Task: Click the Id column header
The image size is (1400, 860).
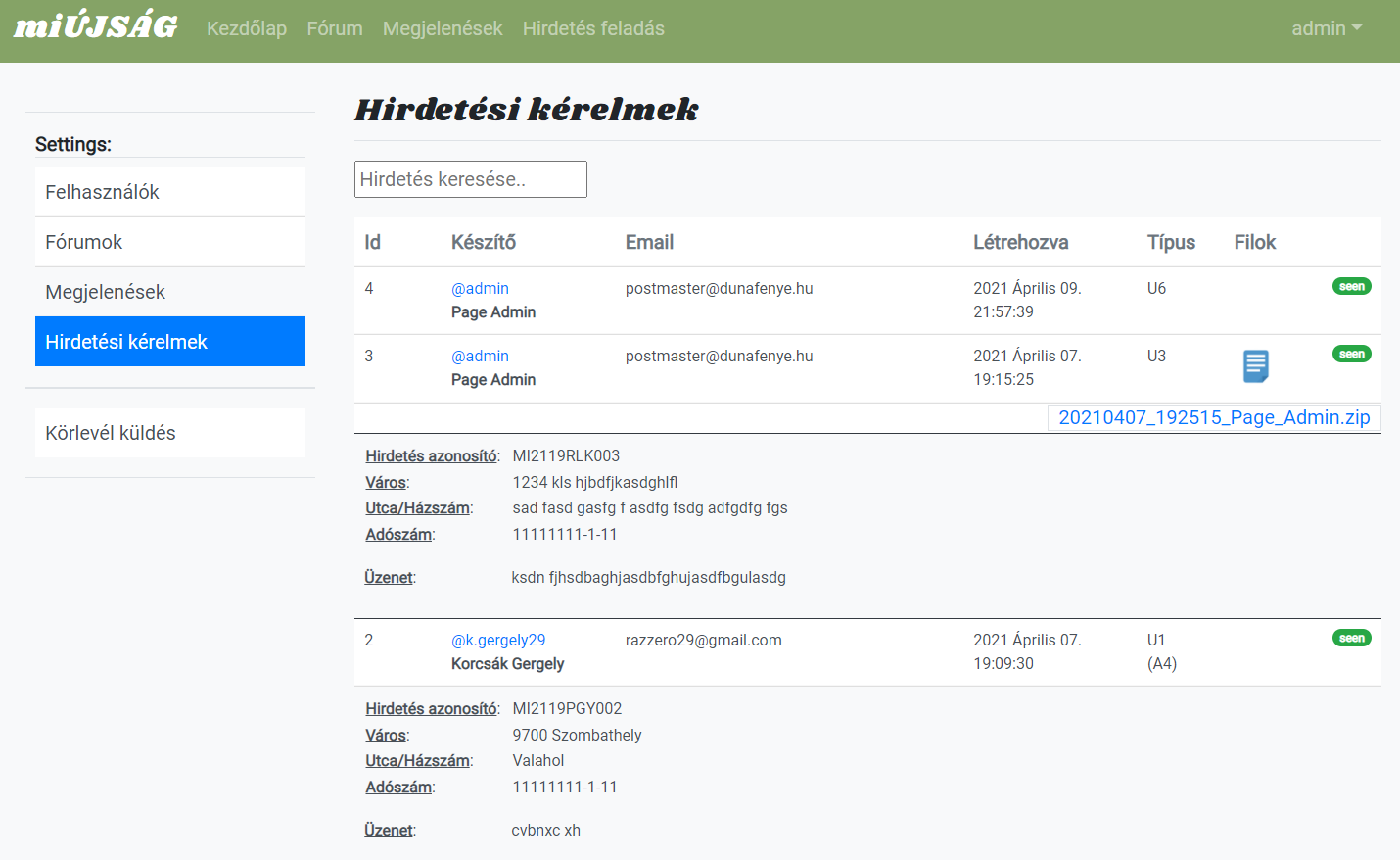Action: (372, 242)
